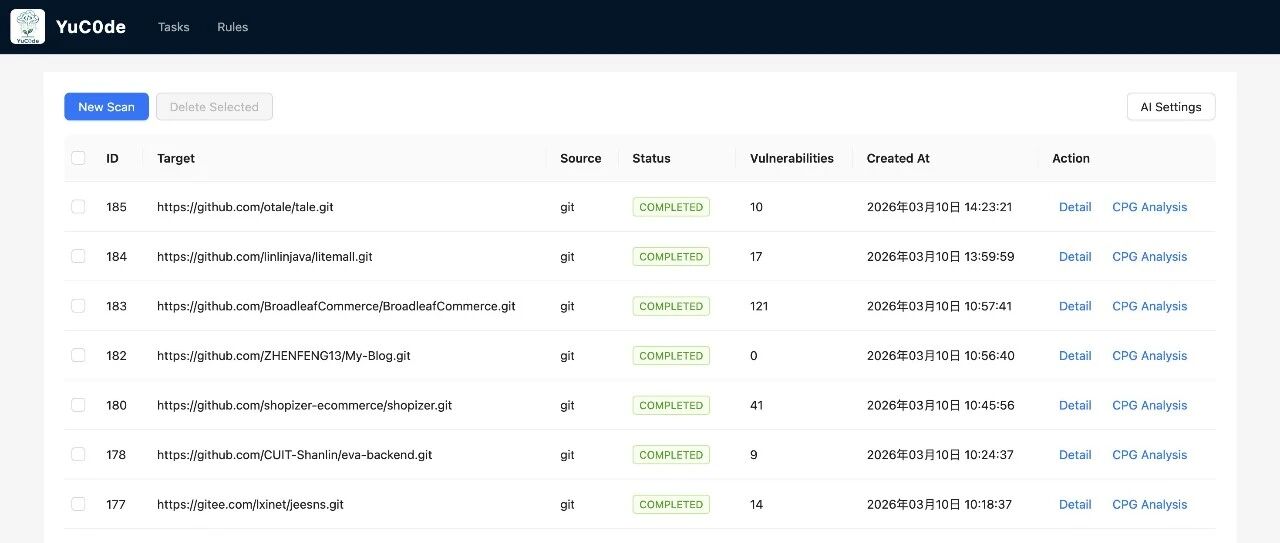Screen dimensions: 1280x543
Task: Click the BroadleafCommerce.git target URL
Action: click(336, 306)
